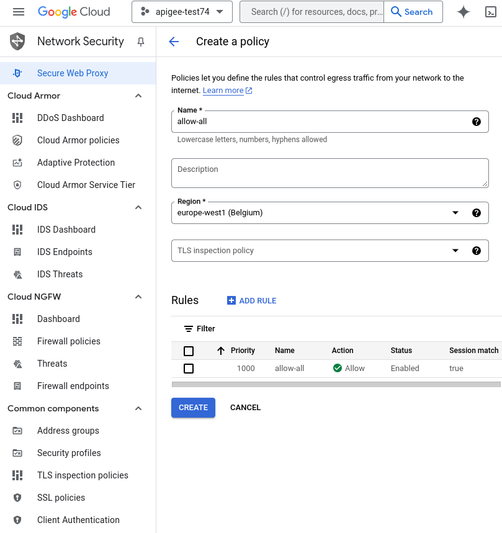The height and width of the screenshot is (533, 502).
Task: Click the Allow action cell
Action: pos(349,368)
